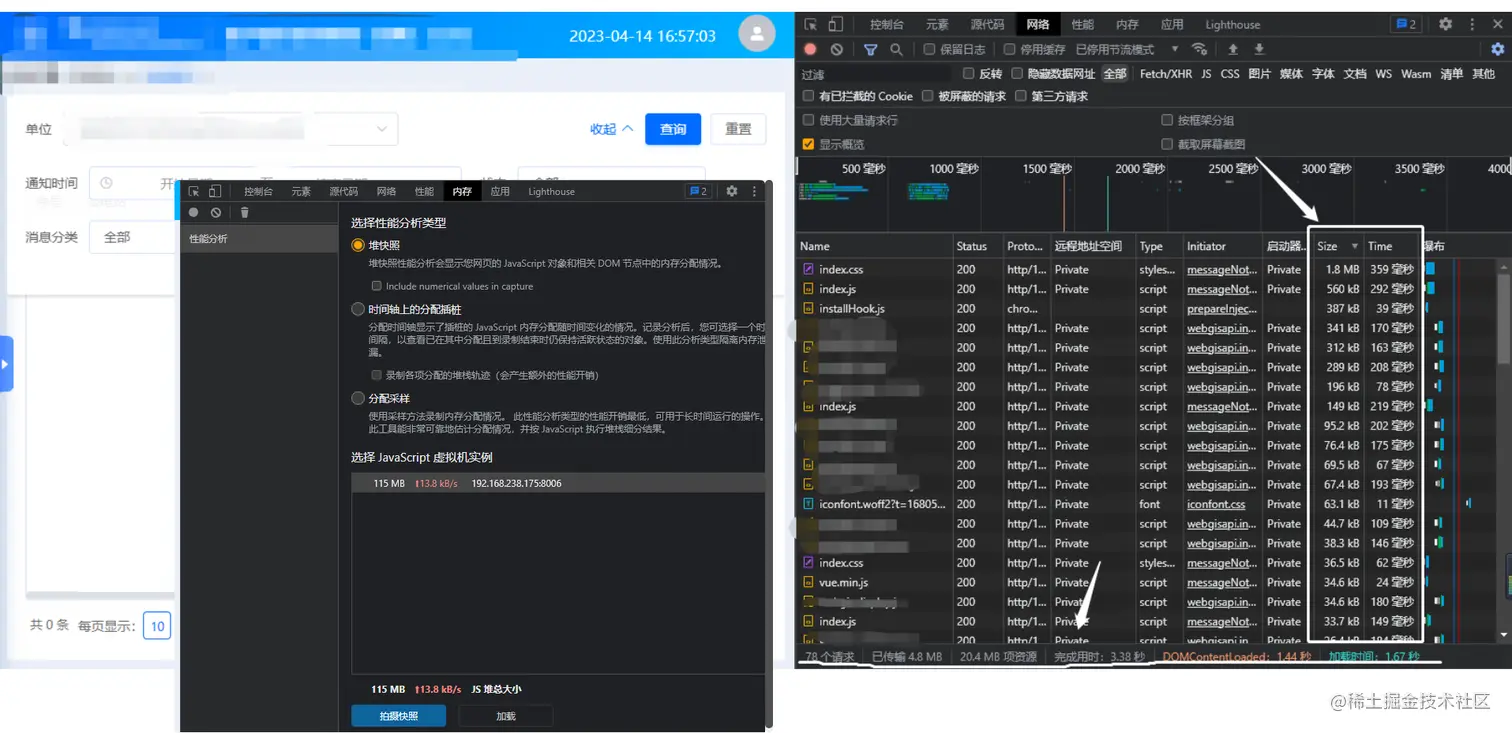Viewport: 1512px width, 733px height.
Task: Open DevTools settings gear in Network window
Action: [x=1445, y=24]
